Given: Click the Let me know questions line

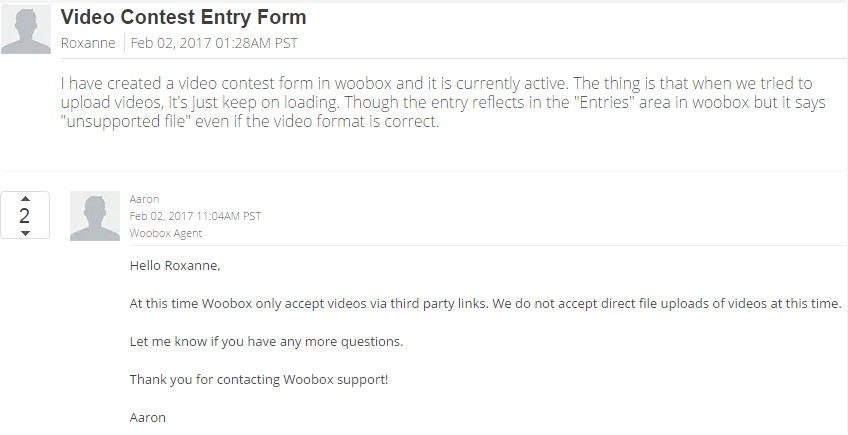Looking at the screenshot, I should [267, 342].
